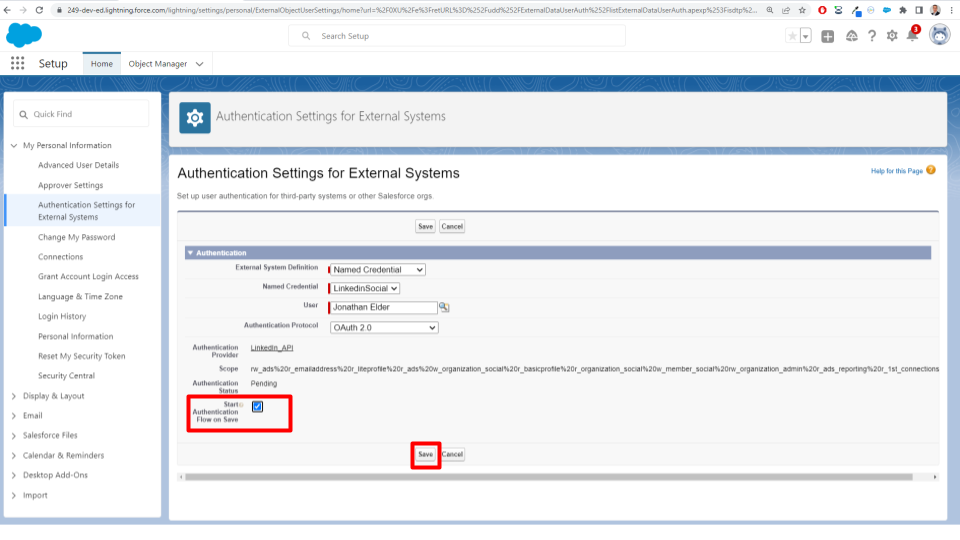This screenshot has height=540, width=960.
Task: Click the user lookup icon next to Jonathan Elder
Action: pos(444,307)
